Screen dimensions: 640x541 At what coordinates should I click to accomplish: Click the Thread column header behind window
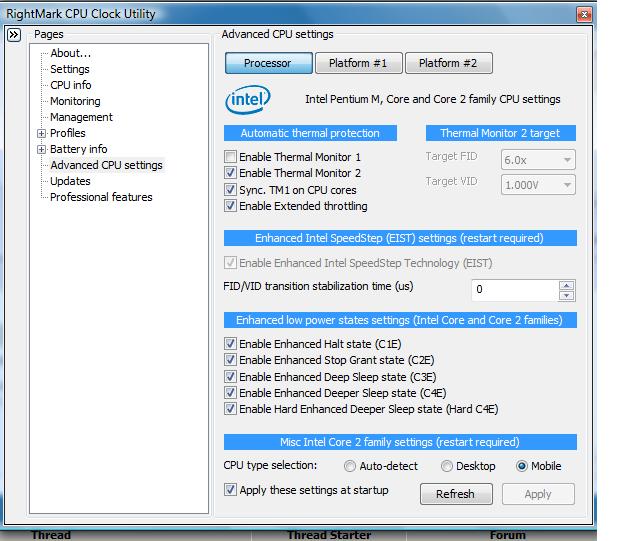(x=51, y=535)
